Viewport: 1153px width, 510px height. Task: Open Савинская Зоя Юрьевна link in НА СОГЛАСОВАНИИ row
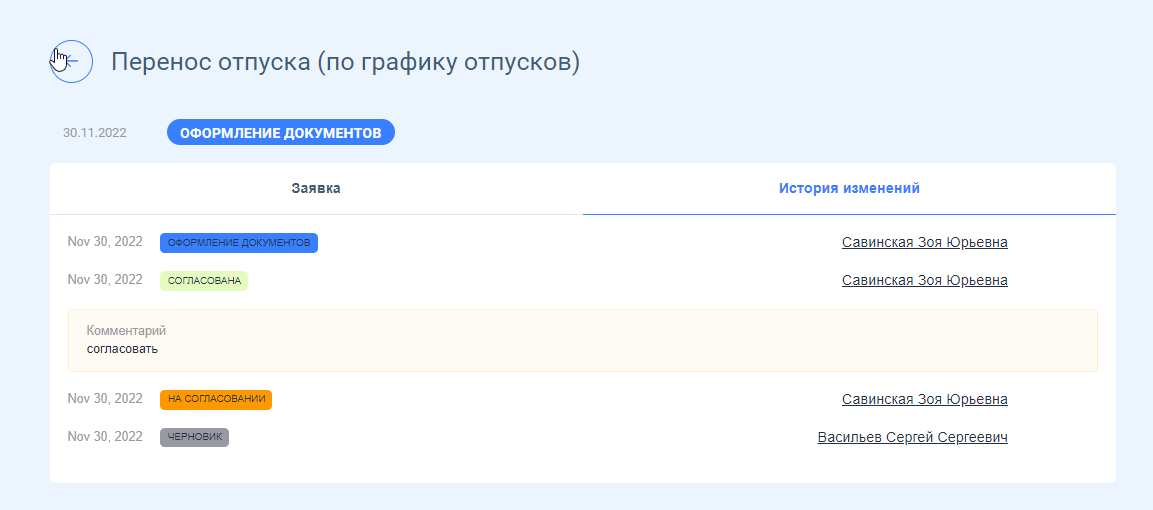click(924, 400)
